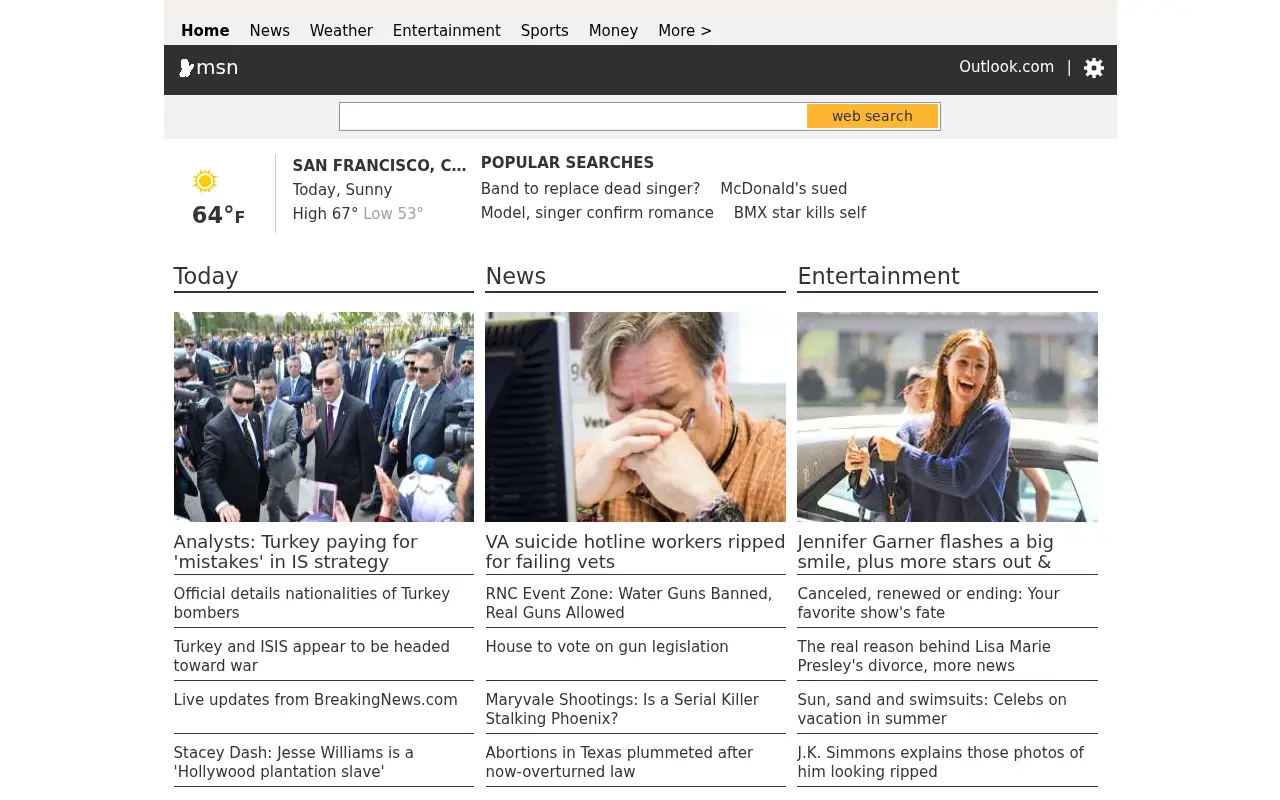The width and height of the screenshot is (1280, 800).
Task: Open 'RNC Event Zone: Water Guns Banned' story
Action: click(629, 603)
